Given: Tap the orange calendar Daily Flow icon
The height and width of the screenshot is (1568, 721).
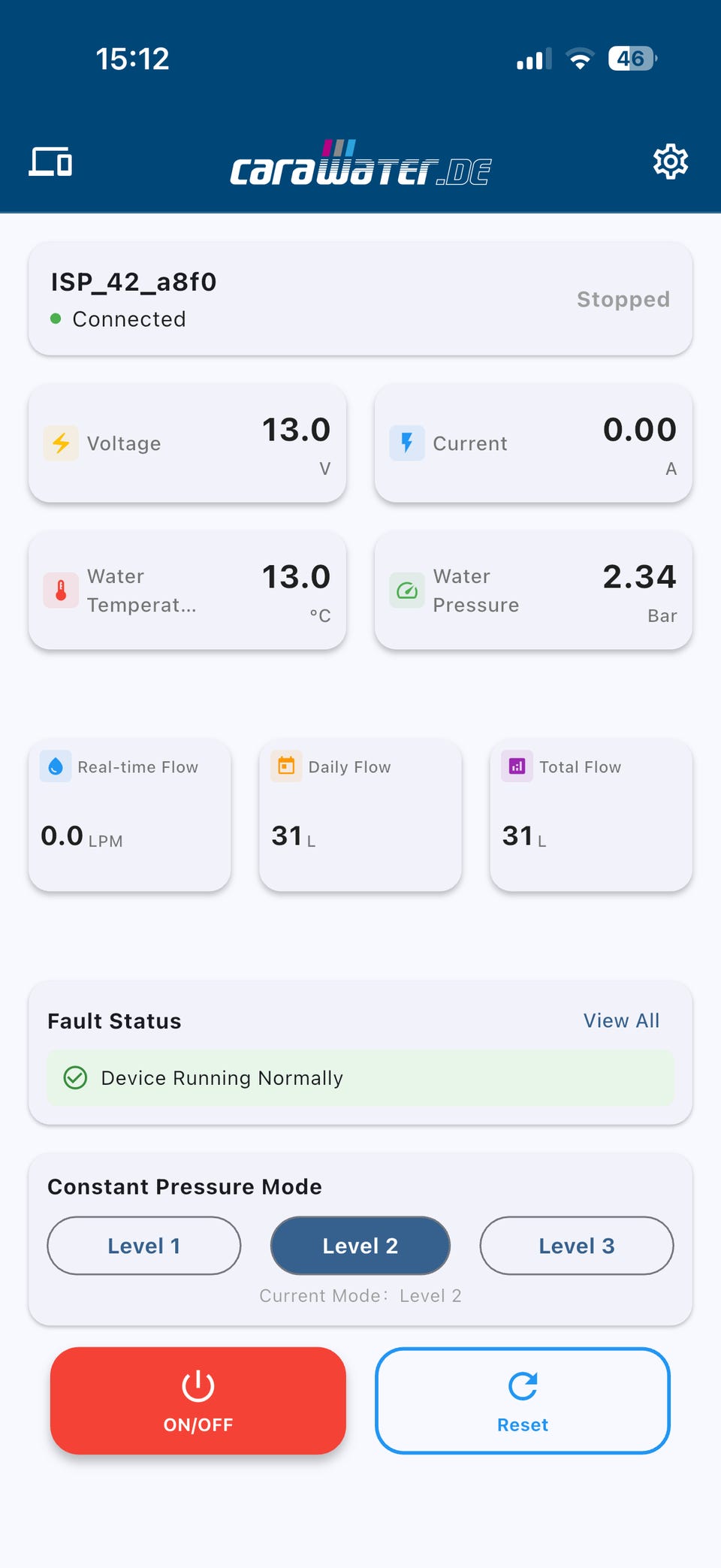Looking at the screenshot, I should (x=286, y=766).
